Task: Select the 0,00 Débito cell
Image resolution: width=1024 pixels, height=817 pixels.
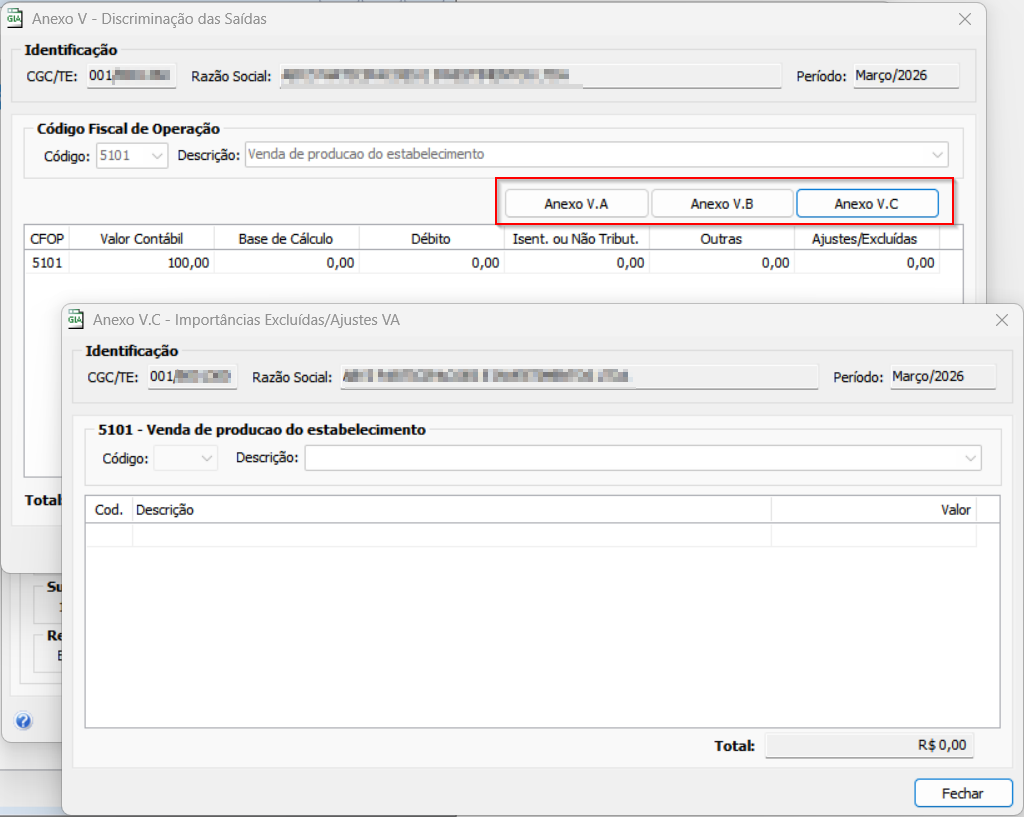Action: point(432,263)
